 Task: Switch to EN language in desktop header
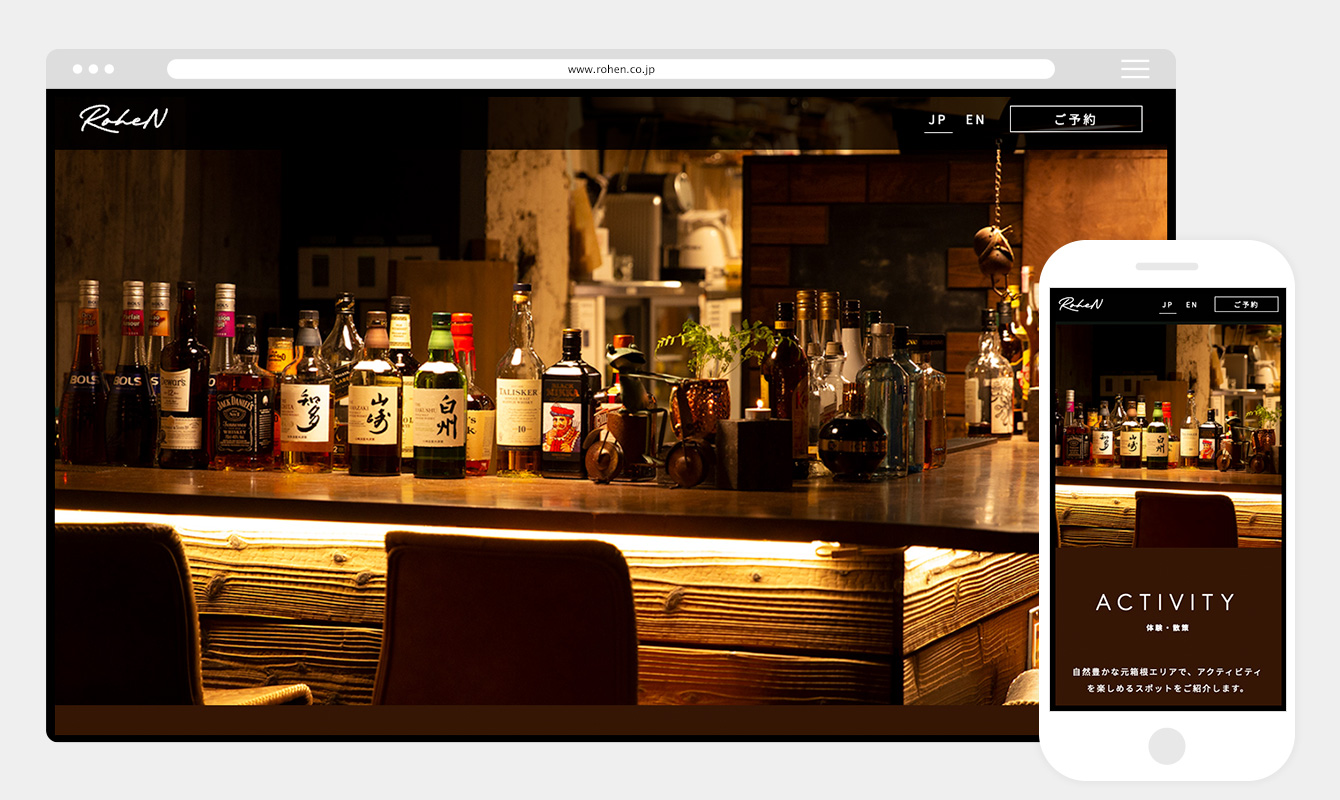click(x=975, y=120)
